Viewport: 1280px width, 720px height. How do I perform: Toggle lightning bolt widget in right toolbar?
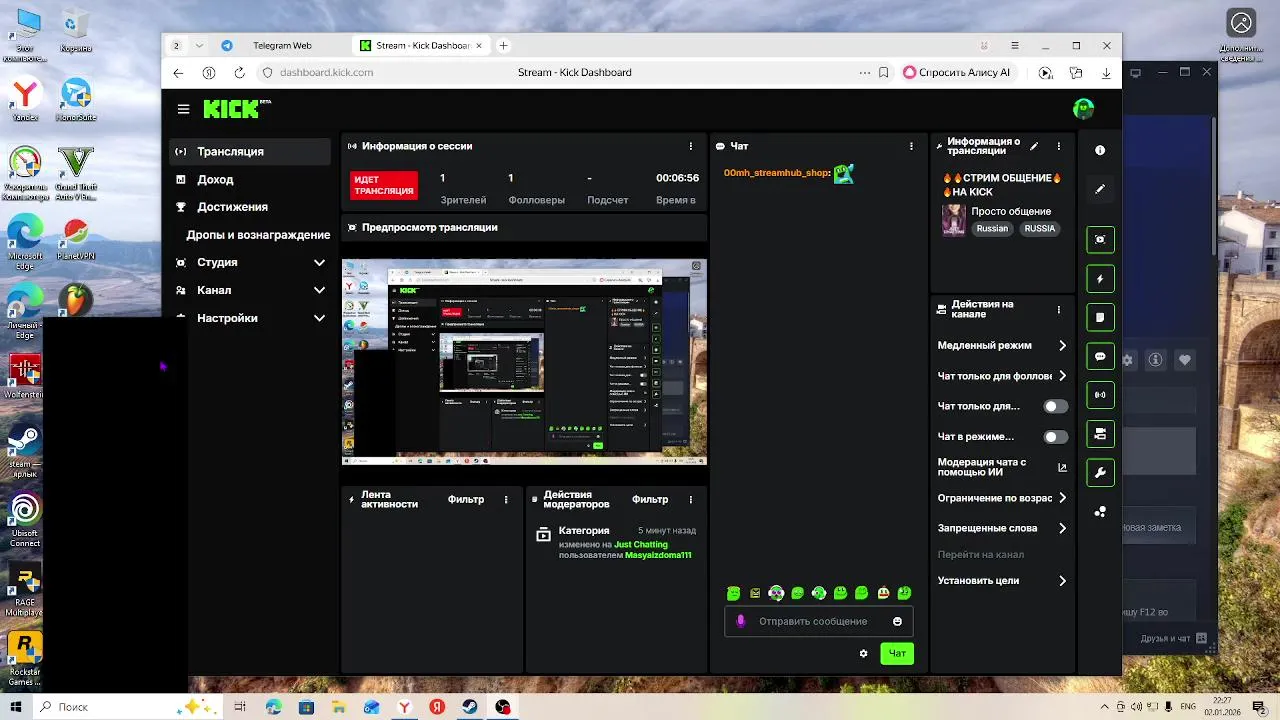(1100, 279)
